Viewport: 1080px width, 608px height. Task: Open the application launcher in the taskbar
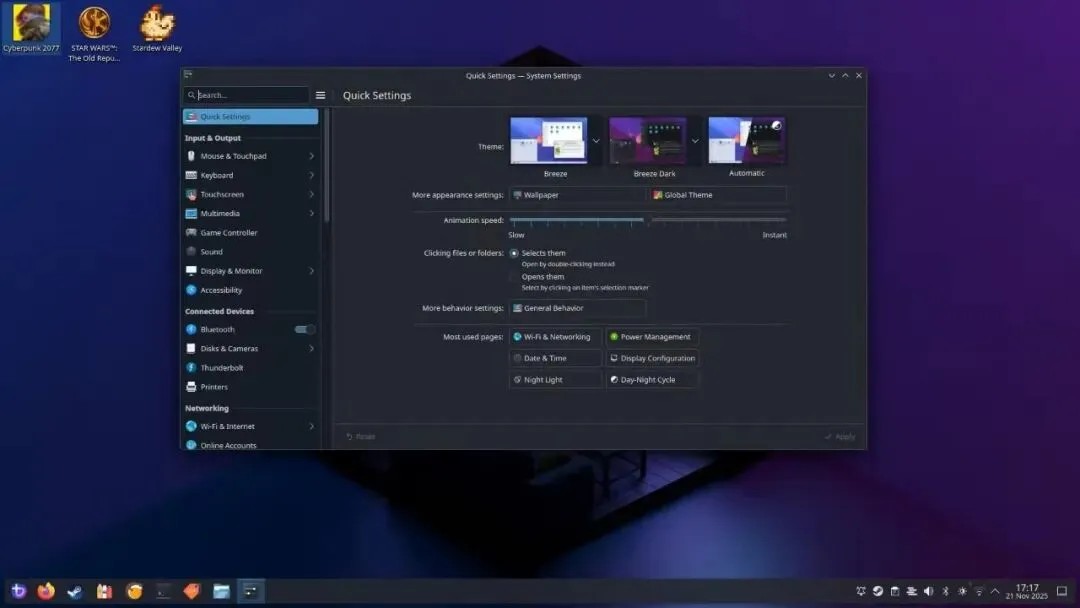[19, 591]
